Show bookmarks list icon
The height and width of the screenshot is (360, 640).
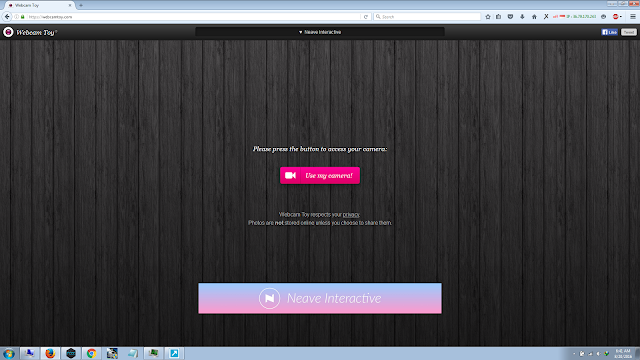pyautogui.click(x=499, y=17)
